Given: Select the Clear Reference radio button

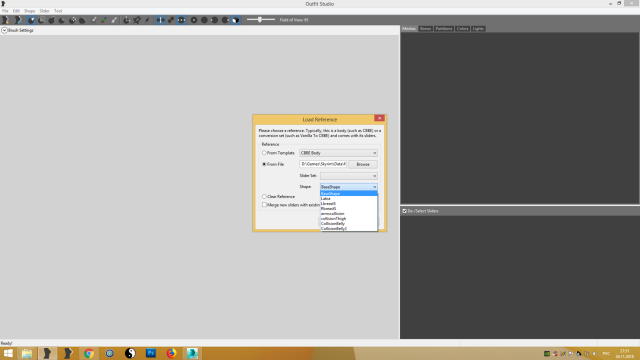Looking at the screenshot, I should pyautogui.click(x=264, y=196).
